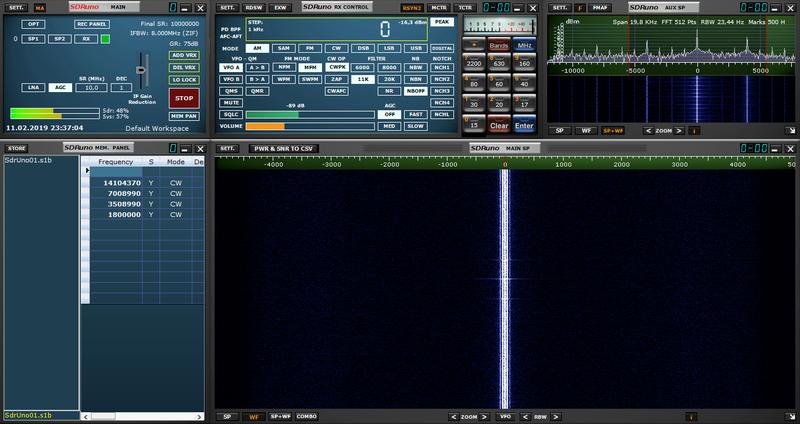Click the orange info 'i' icon in the AUX SP window
This screenshot has height=424, width=800.
pyautogui.click(x=694, y=131)
